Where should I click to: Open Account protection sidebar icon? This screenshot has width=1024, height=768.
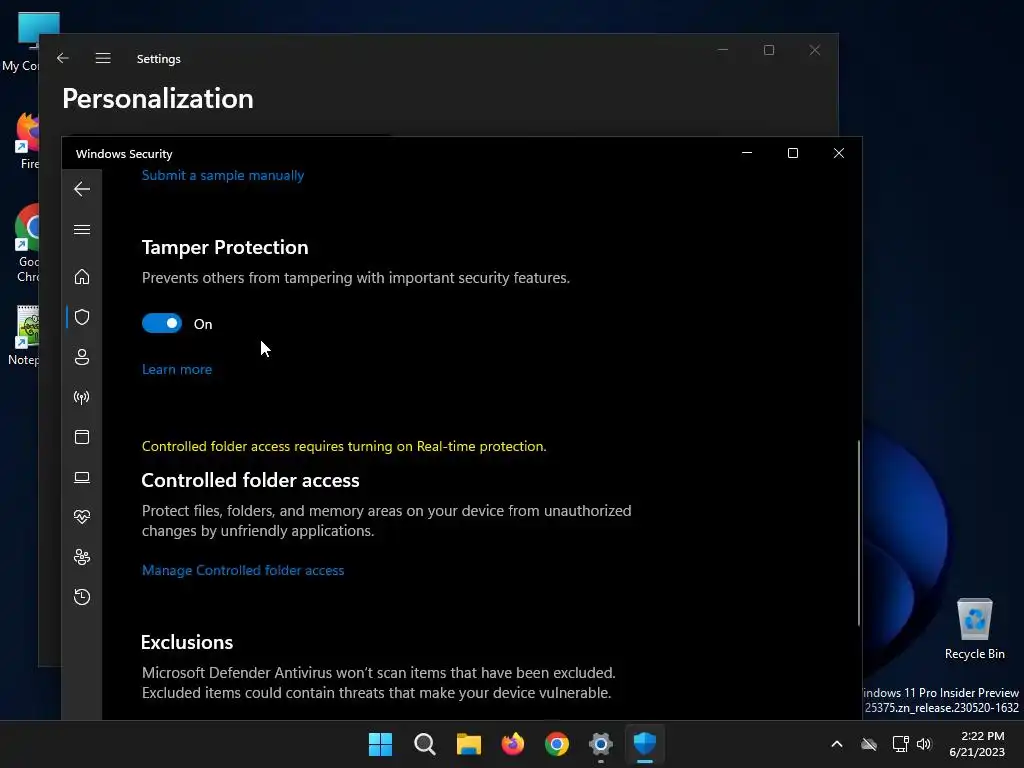point(82,357)
